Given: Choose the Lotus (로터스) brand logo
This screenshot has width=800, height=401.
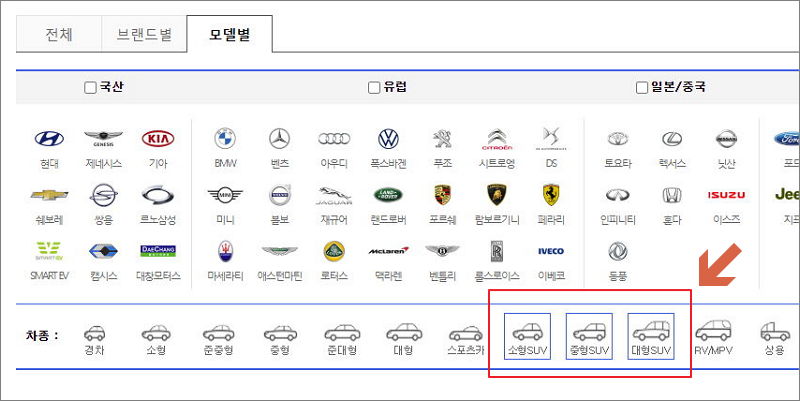Looking at the screenshot, I should pyautogui.click(x=334, y=251).
